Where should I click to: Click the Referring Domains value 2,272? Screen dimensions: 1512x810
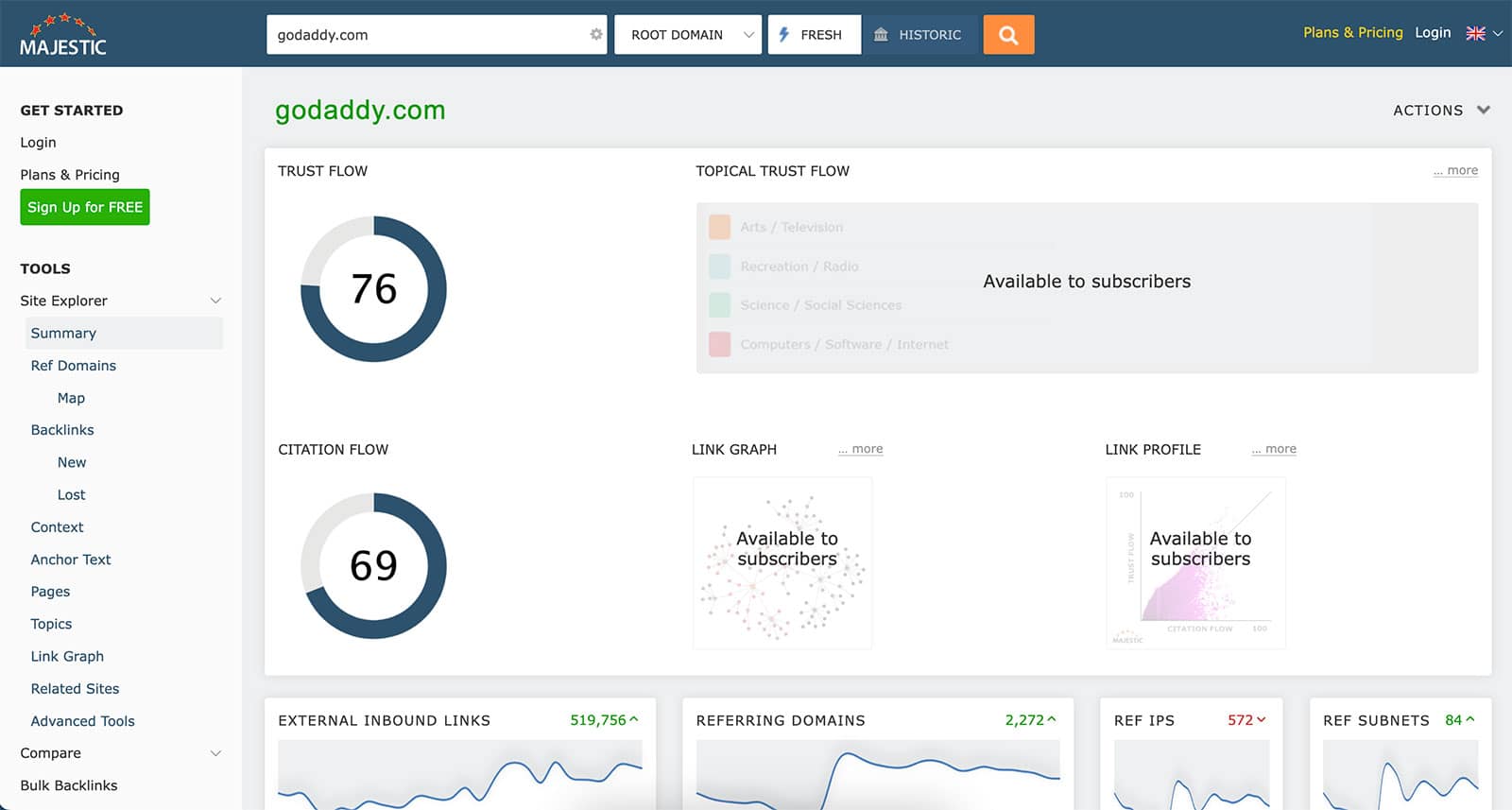[x=1024, y=720]
